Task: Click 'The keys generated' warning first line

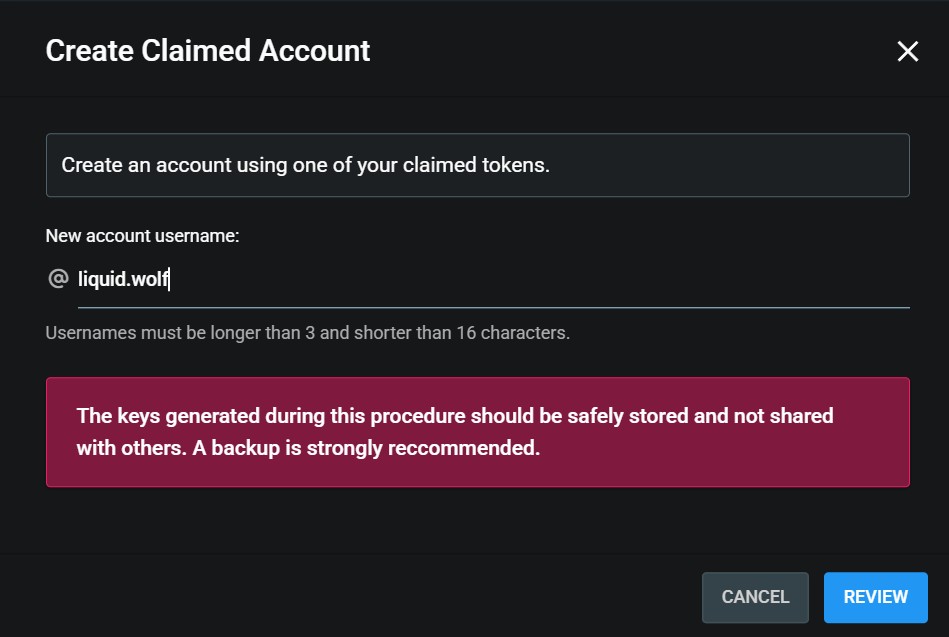Action: coord(455,416)
